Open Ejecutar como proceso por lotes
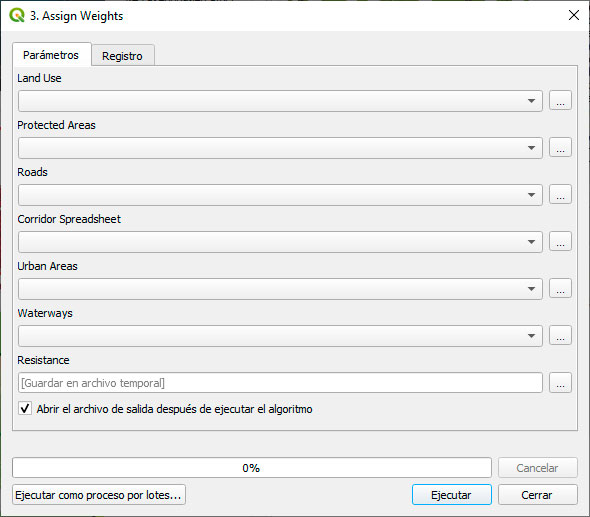Screen dimensions: 590x517 [x=99, y=495]
